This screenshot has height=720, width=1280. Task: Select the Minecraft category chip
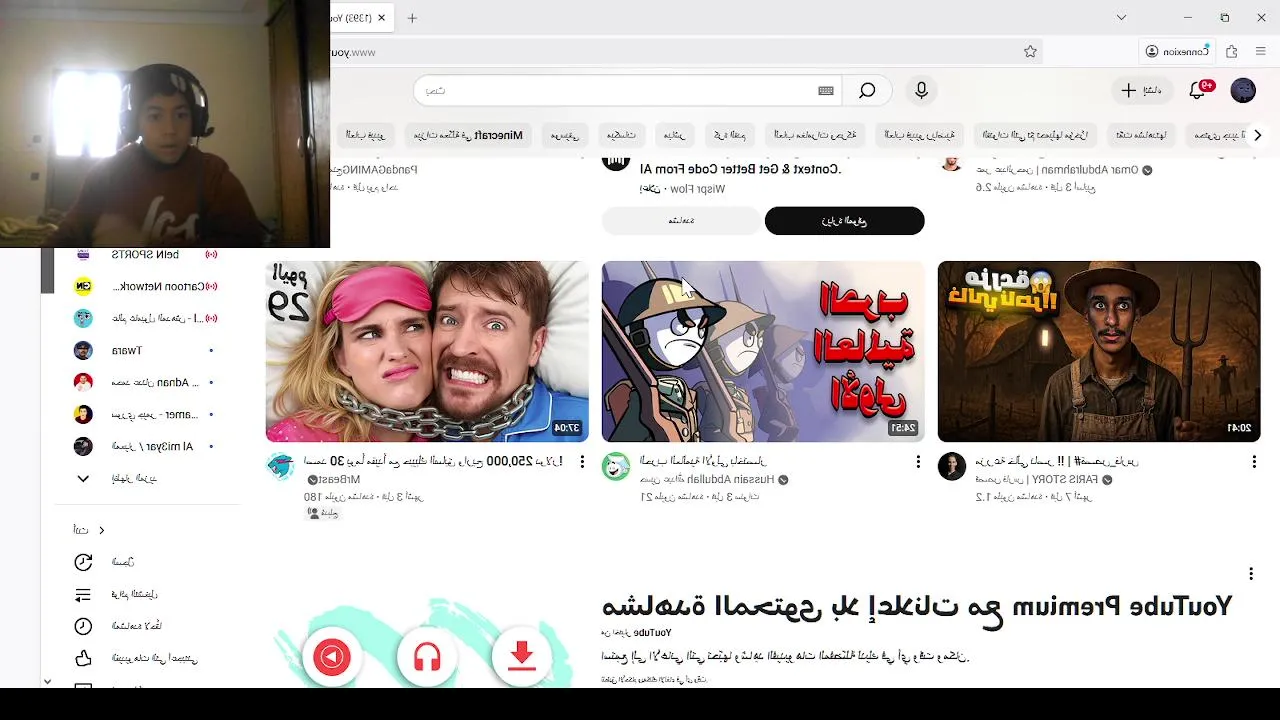click(x=469, y=135)
